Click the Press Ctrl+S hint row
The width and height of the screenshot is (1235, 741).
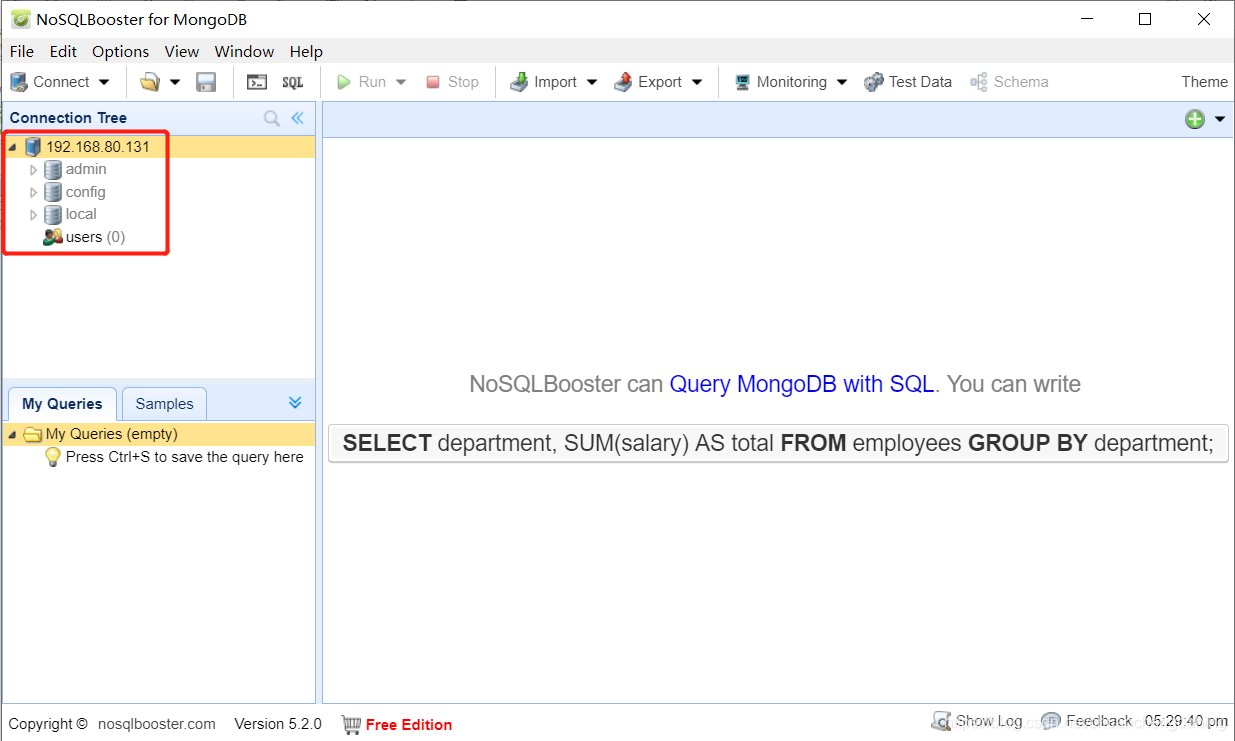click(174, 457)
